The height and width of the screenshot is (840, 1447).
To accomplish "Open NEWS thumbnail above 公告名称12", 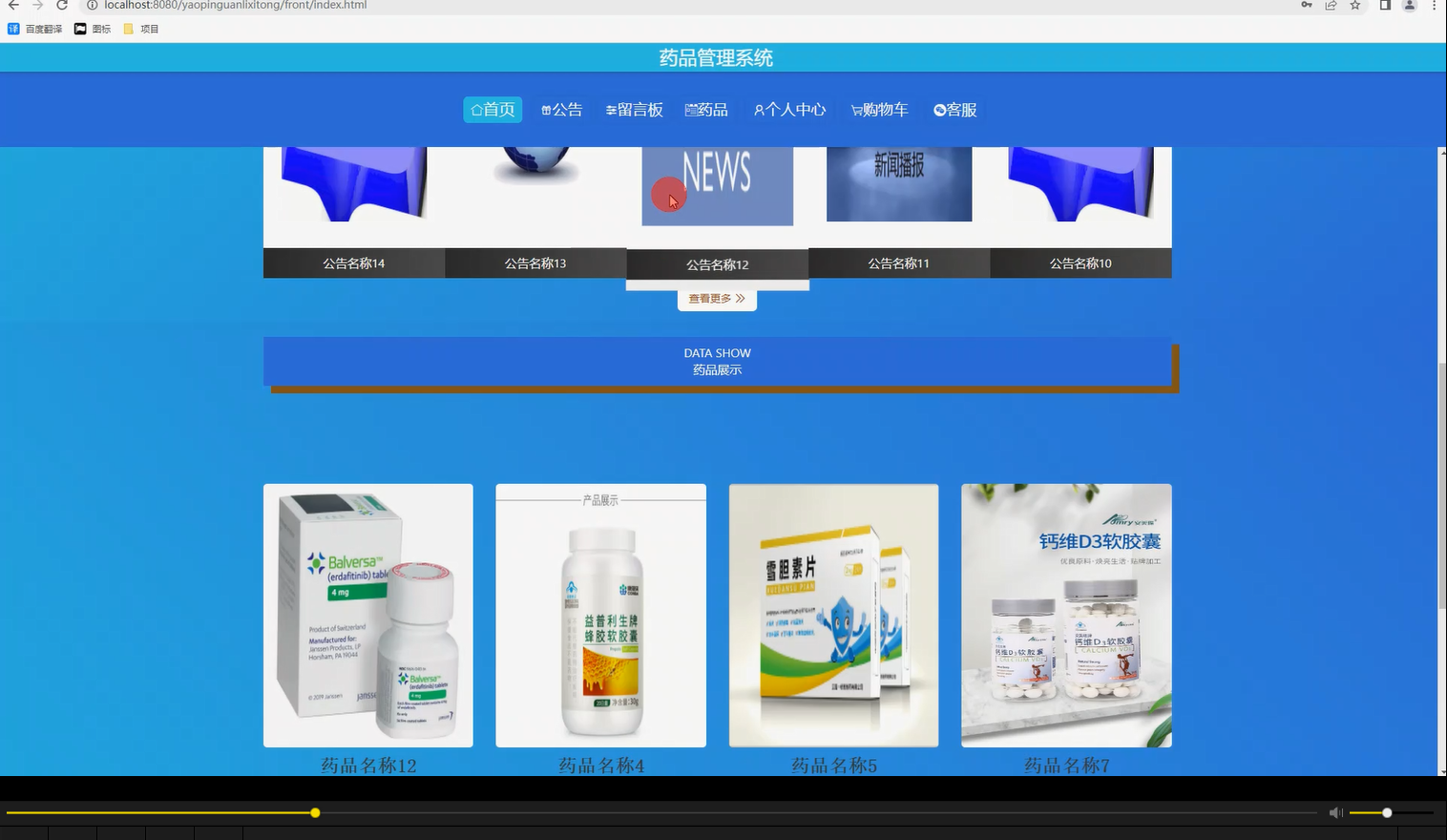I will (718, 186).
